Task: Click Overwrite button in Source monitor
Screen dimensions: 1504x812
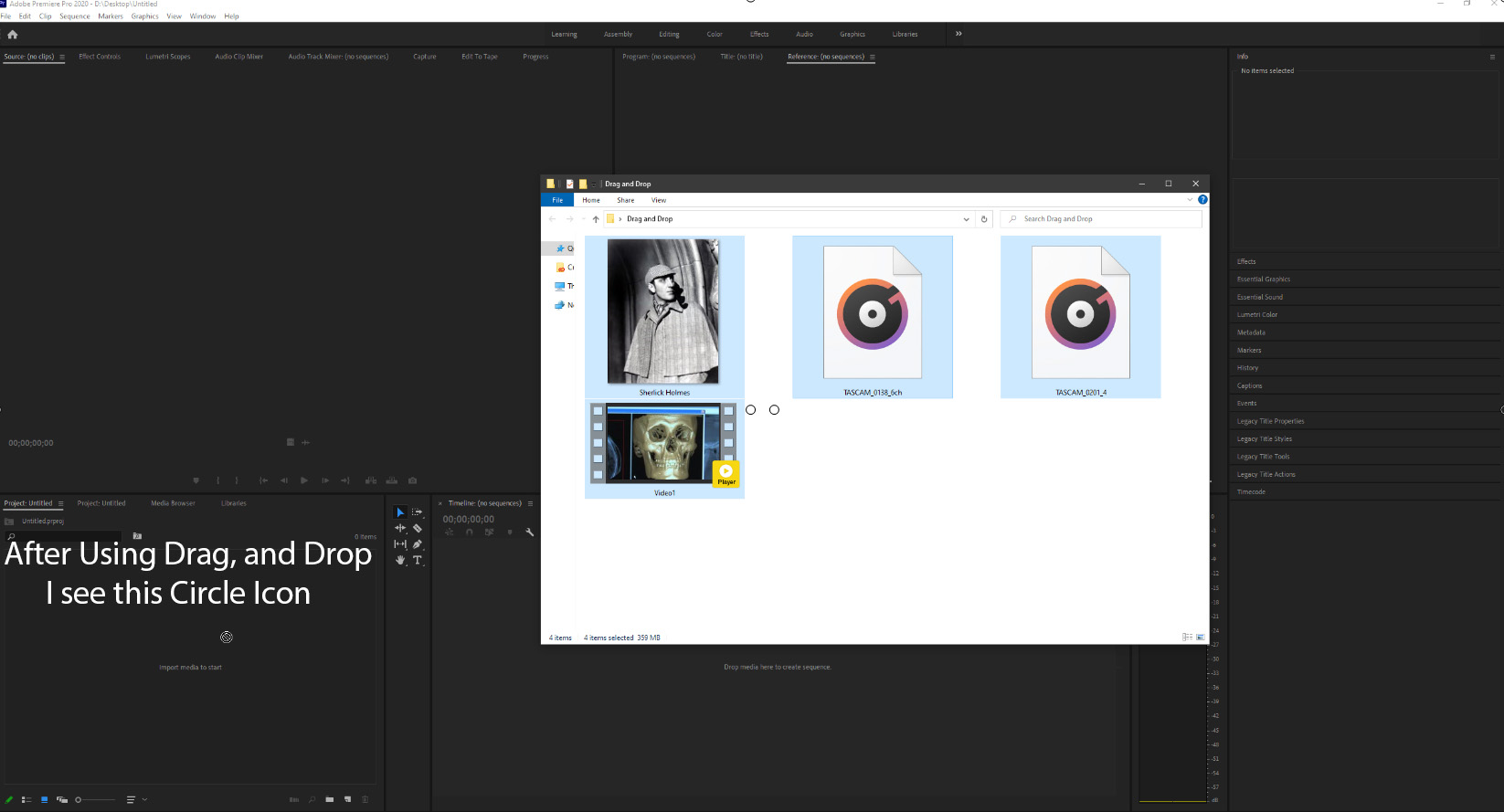Action: 392,480
